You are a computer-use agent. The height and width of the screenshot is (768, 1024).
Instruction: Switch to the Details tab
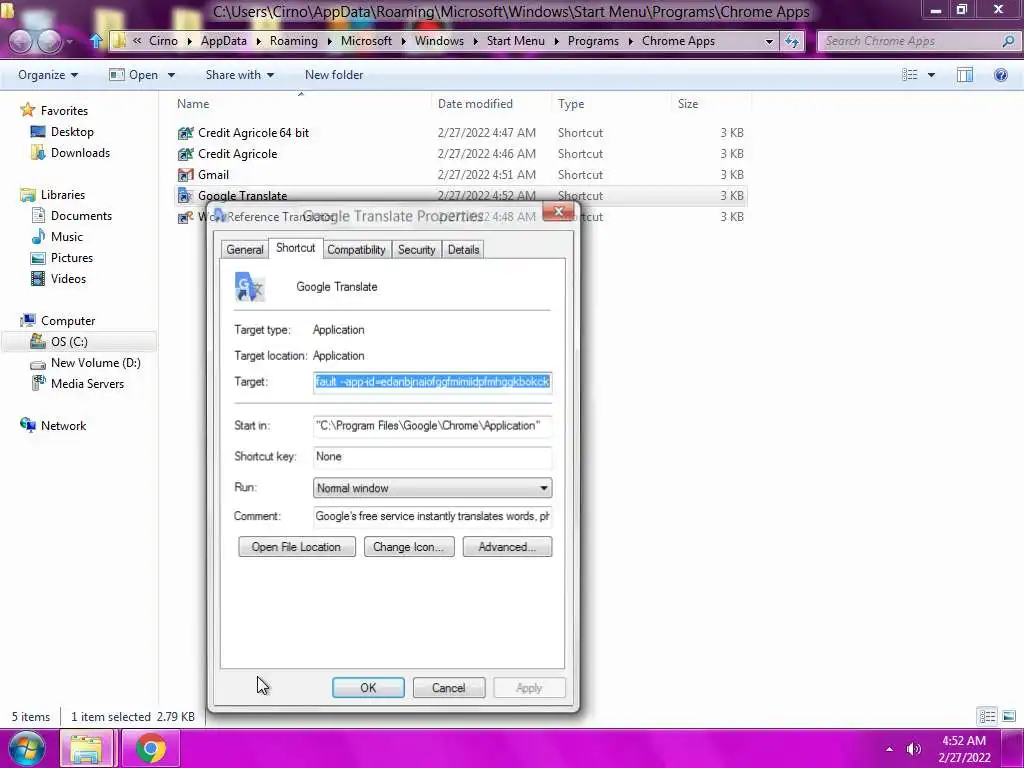coord(463,249)
